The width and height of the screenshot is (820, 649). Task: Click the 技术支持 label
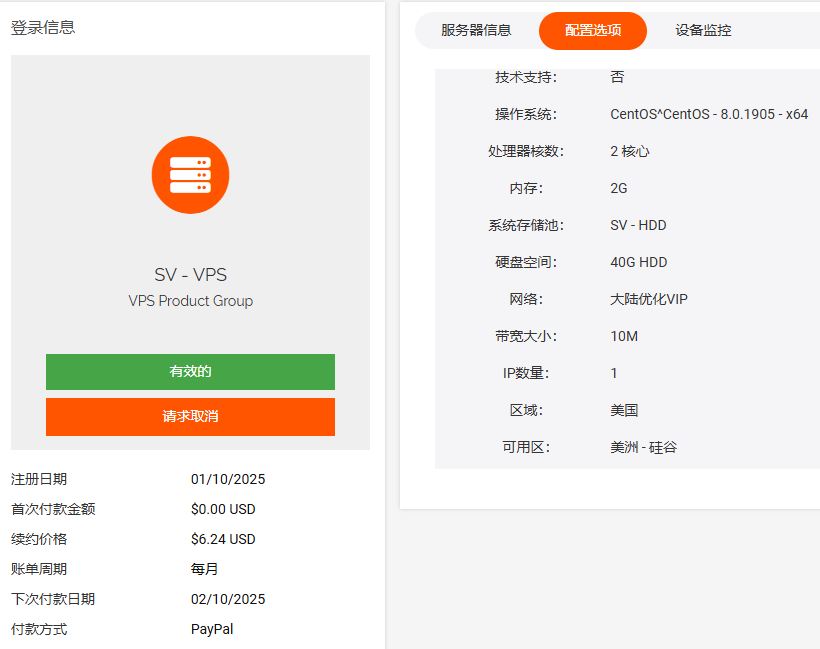[526, 77]
